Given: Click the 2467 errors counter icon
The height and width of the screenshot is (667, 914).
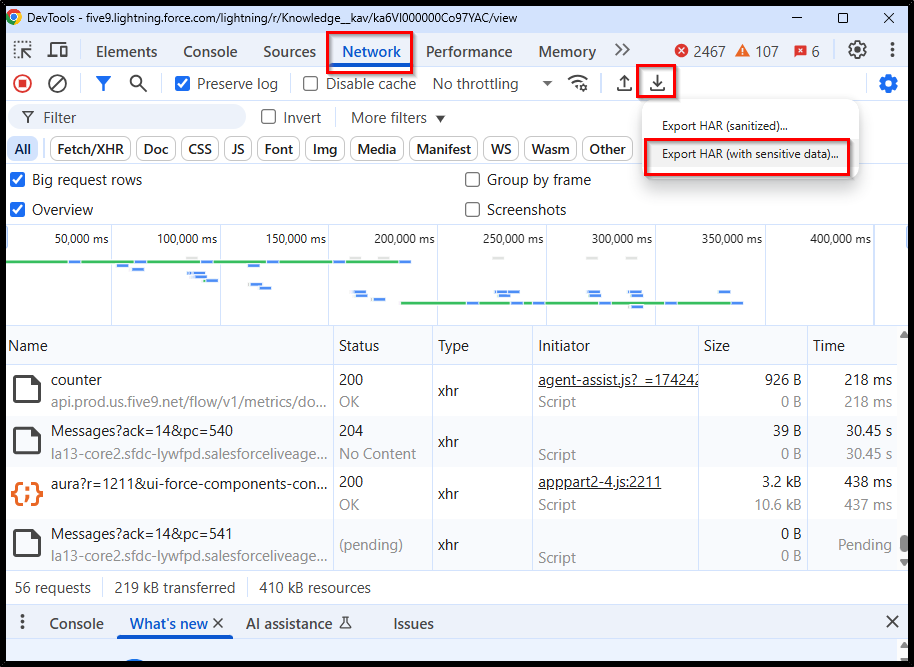Looking at the screenshot, I should pos(681,51).
